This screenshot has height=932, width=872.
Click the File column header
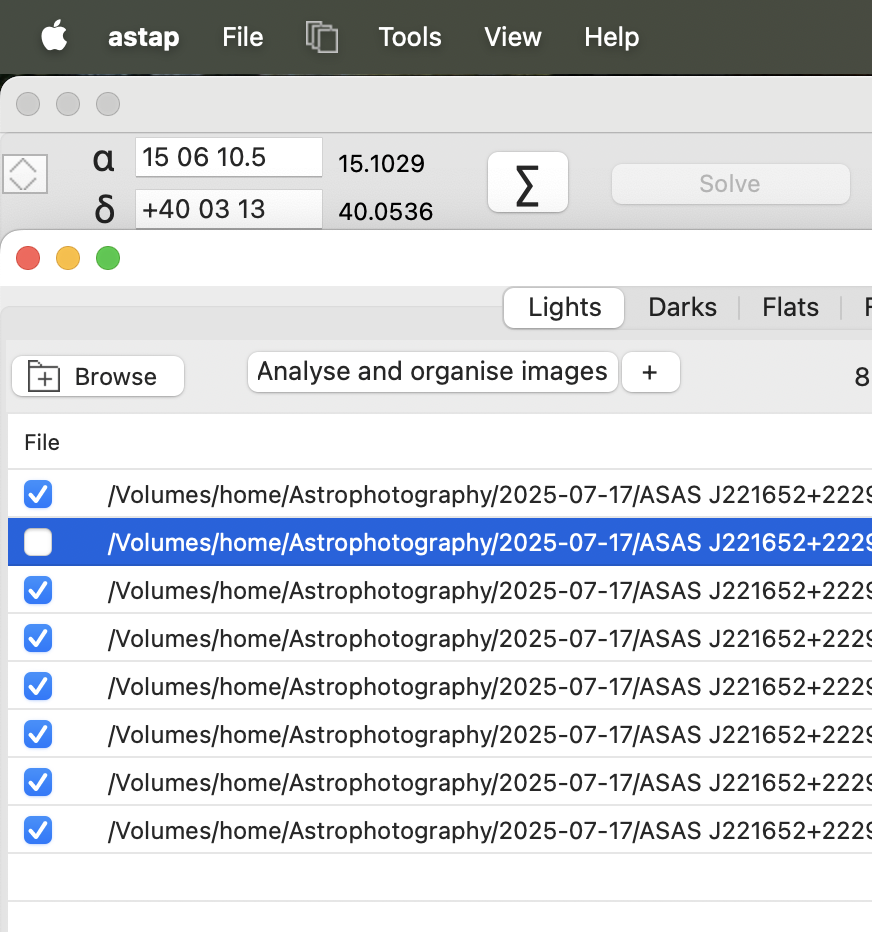tap(42, 443)
